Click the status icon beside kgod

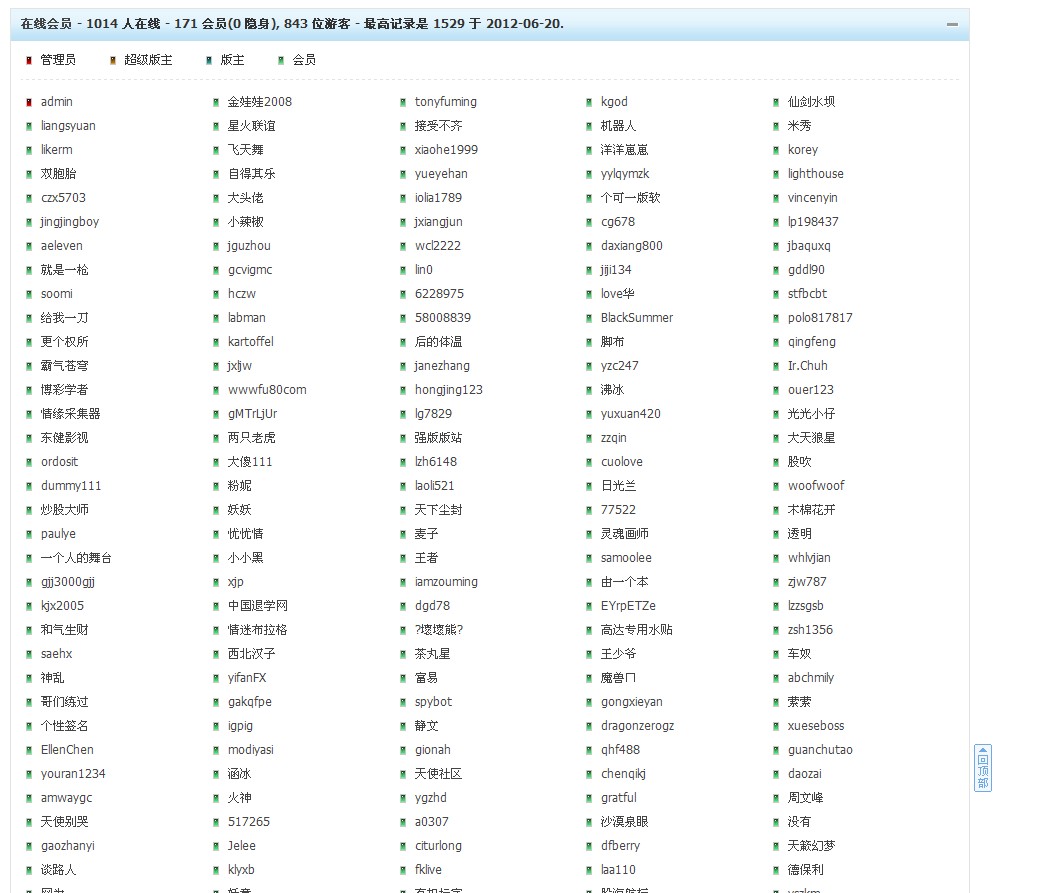tap(589, 101)
